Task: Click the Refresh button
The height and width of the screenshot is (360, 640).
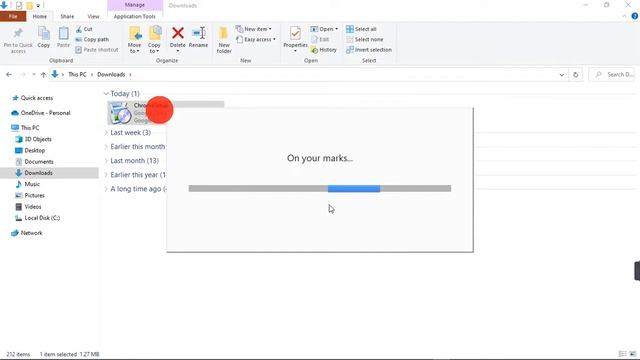Action: pos(576,75)
